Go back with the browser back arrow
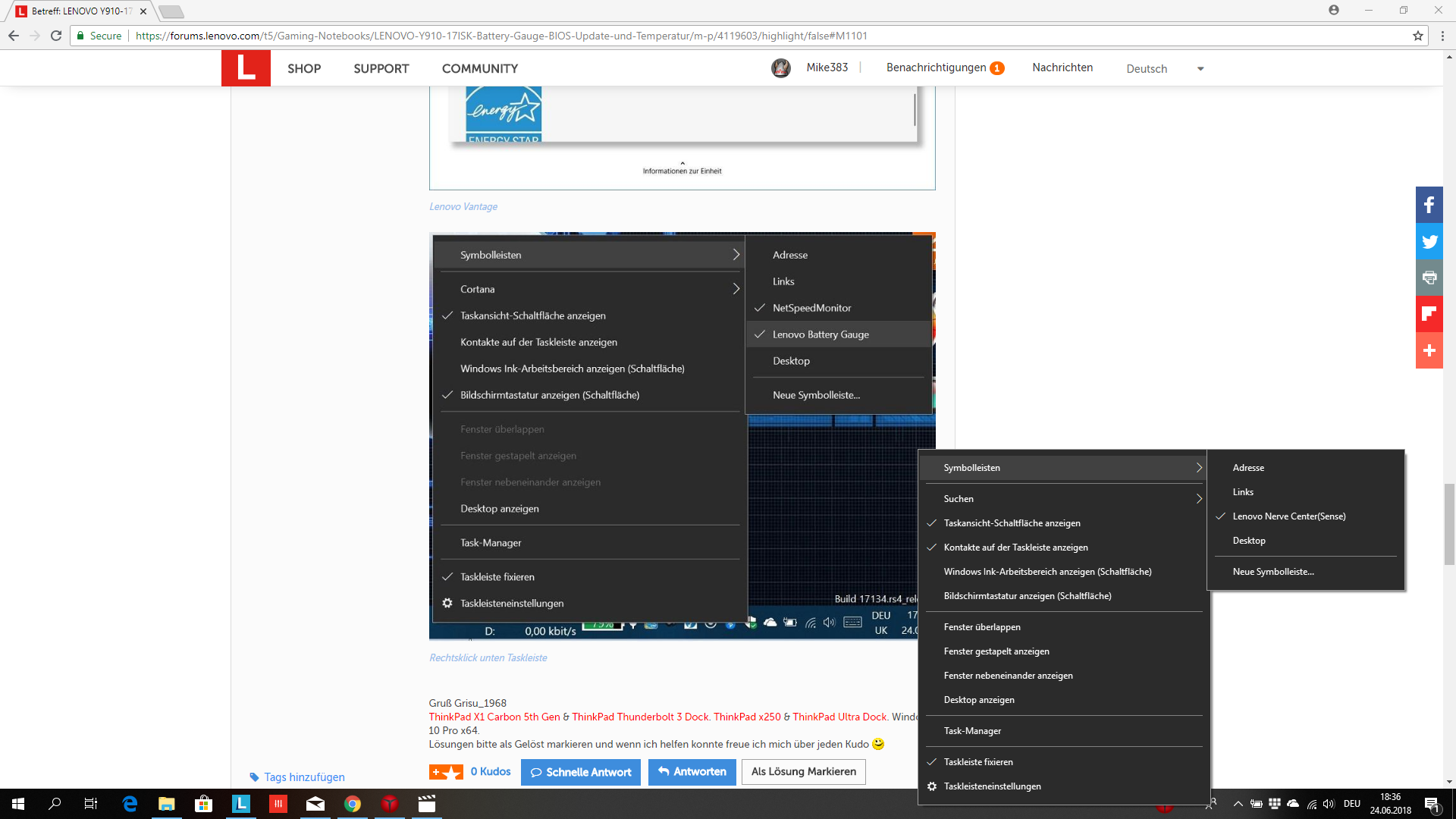 coord(14,36)
